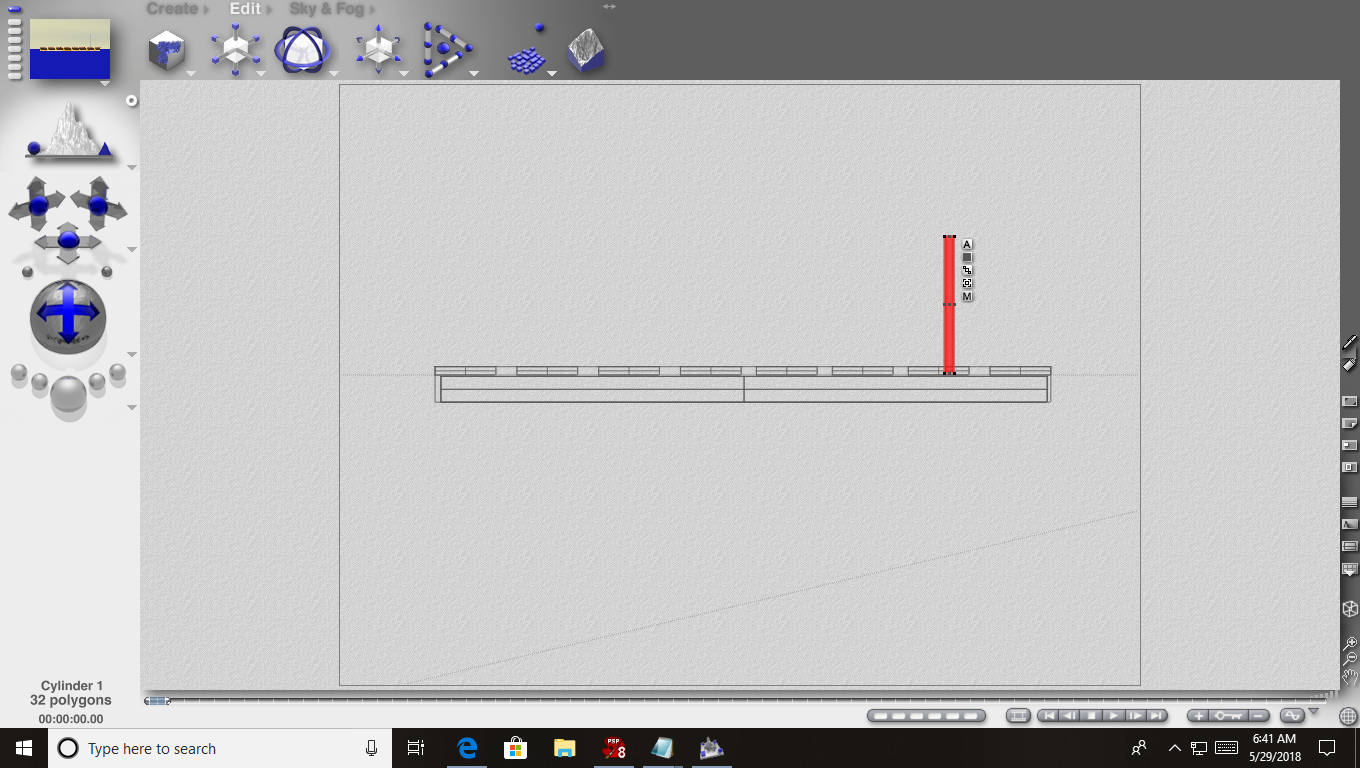Click the lower camera cross control

coord(68,241)
